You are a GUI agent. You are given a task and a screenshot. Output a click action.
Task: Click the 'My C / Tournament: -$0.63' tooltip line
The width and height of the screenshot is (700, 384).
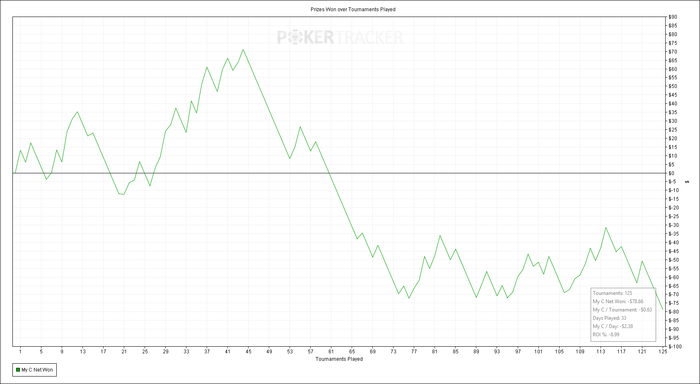622,309
